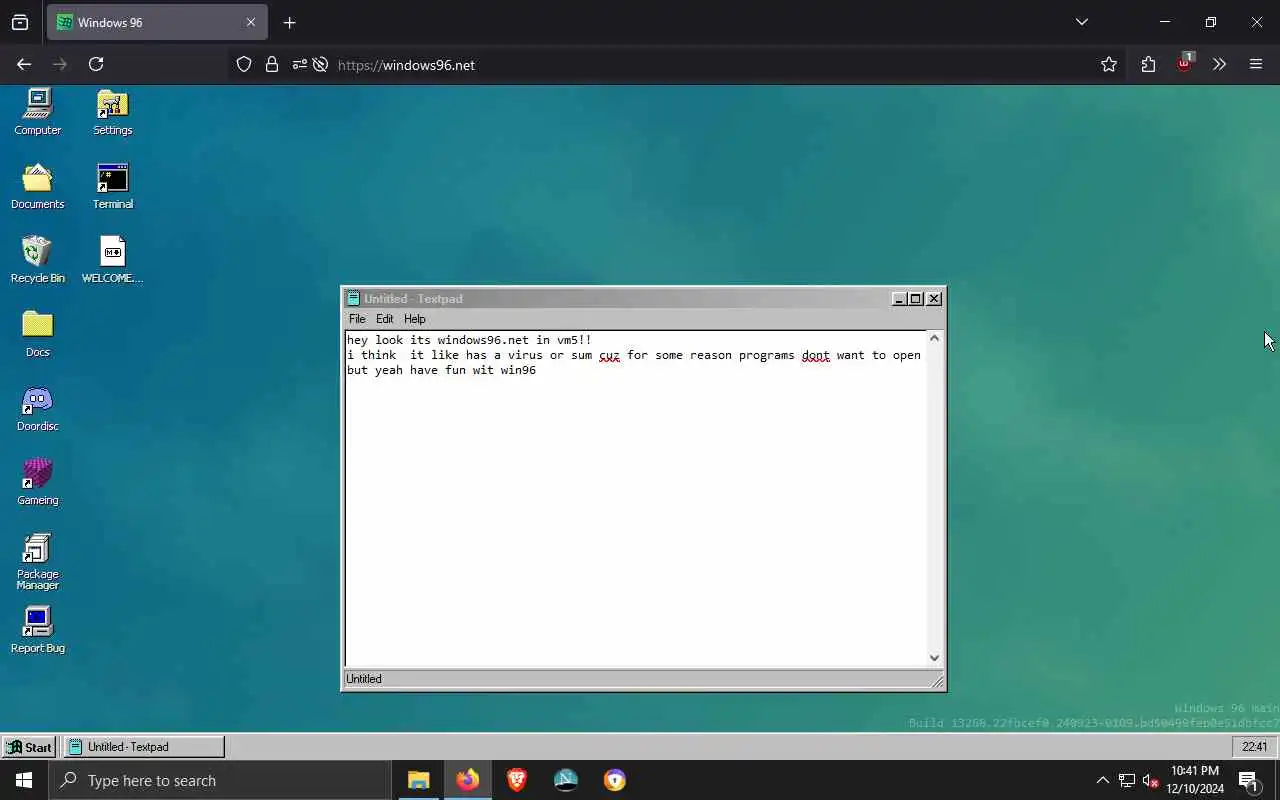This screenshot has width=1280, height=800.
Task: Launch the Terminal desktop shortcut
Action: (112, 186)
